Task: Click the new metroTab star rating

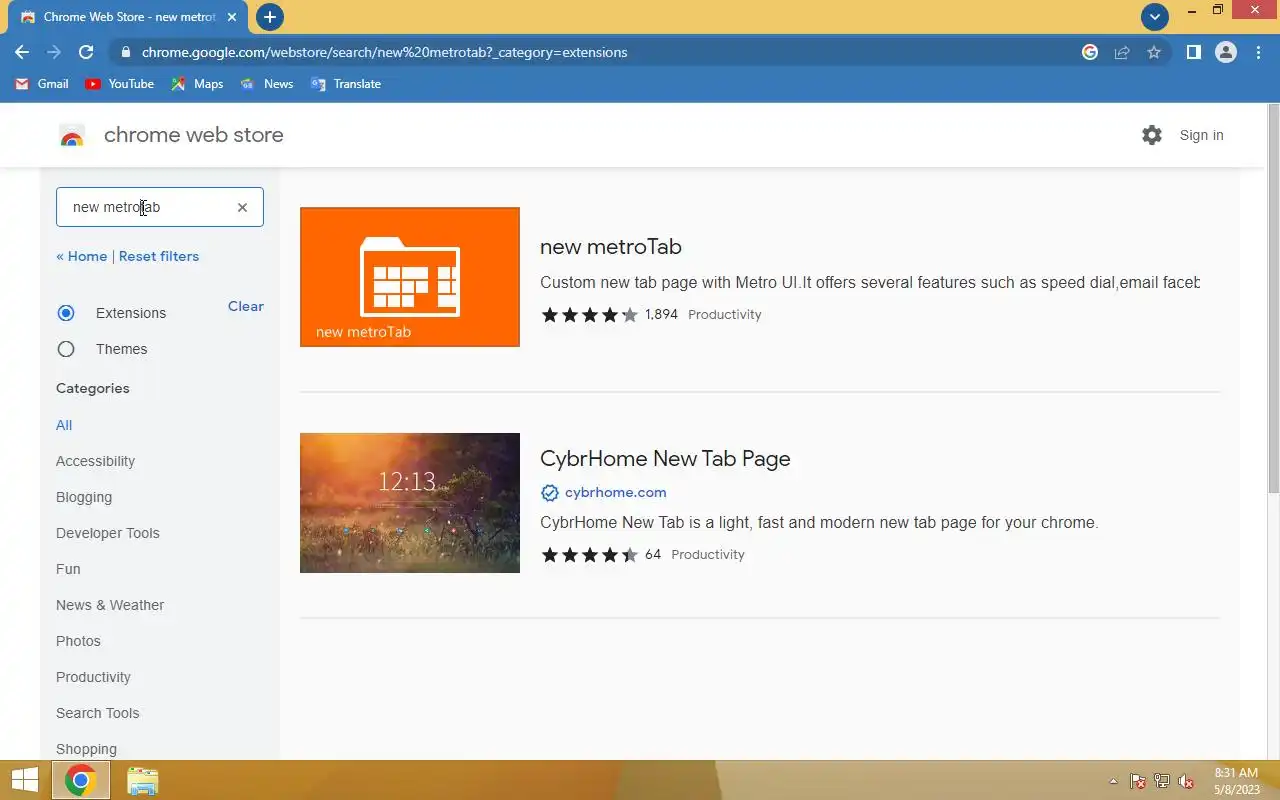Action: pyautogui.click(x=589, y=314)
